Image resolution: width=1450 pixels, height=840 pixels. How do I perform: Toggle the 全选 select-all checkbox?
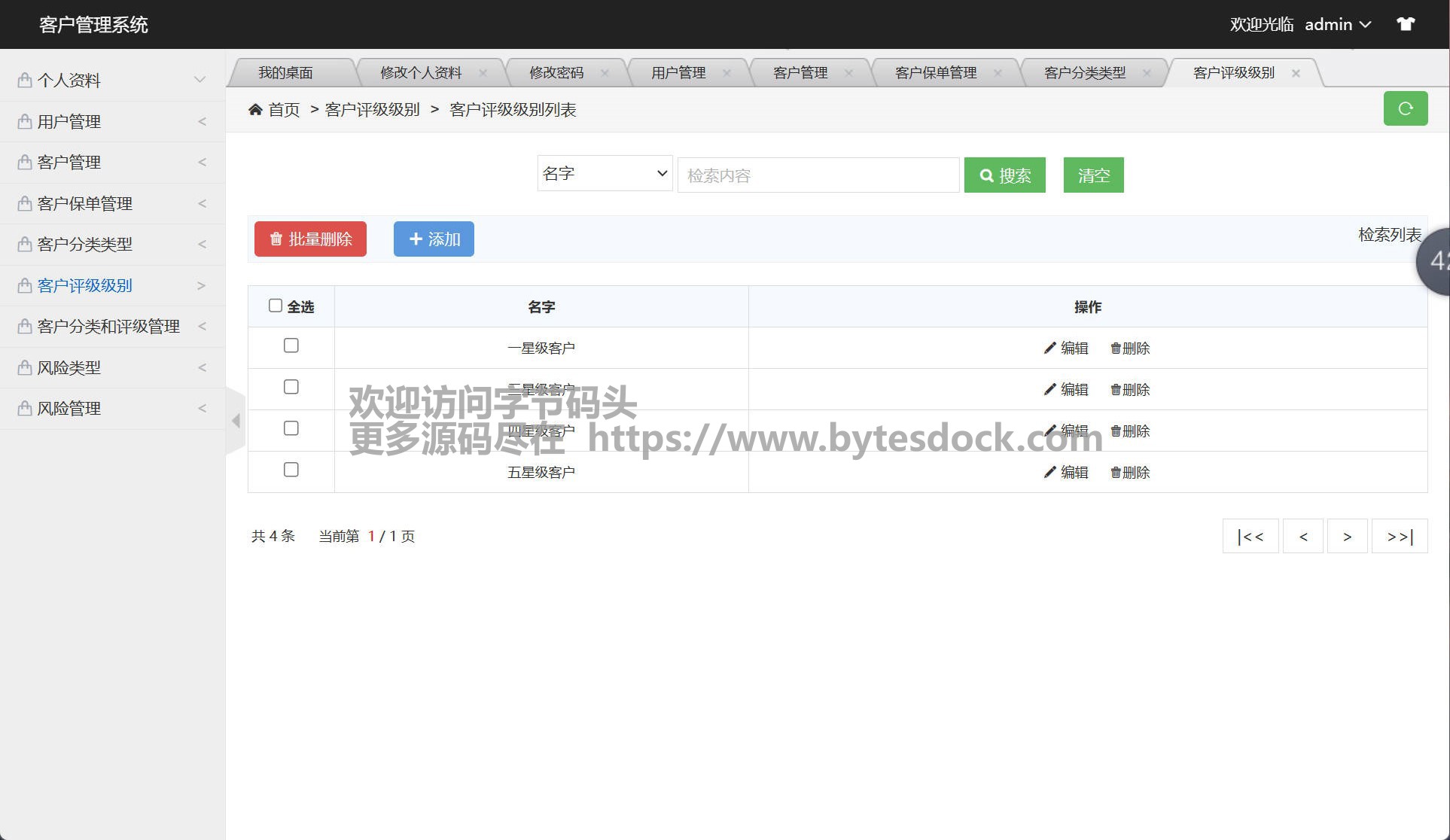276,306
